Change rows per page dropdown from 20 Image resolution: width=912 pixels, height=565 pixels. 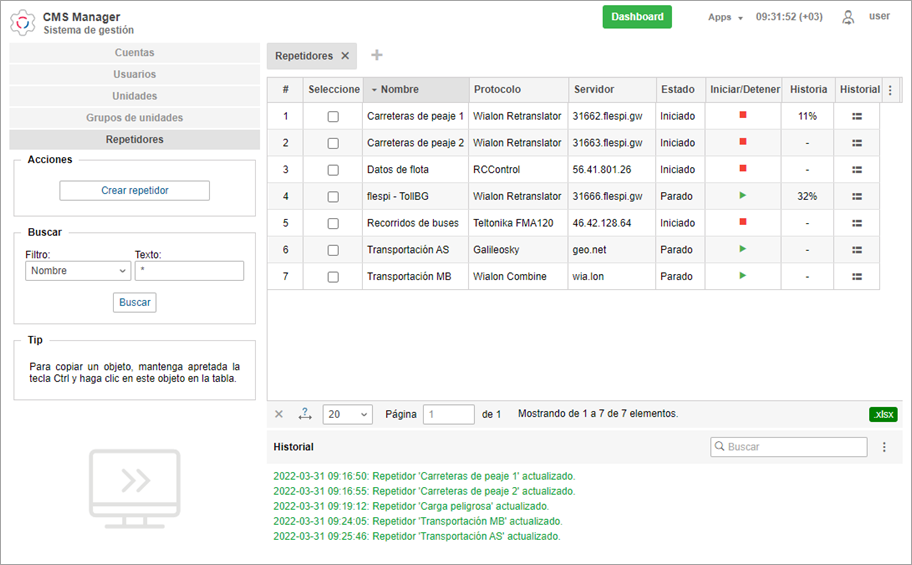(x=348, y=414)
